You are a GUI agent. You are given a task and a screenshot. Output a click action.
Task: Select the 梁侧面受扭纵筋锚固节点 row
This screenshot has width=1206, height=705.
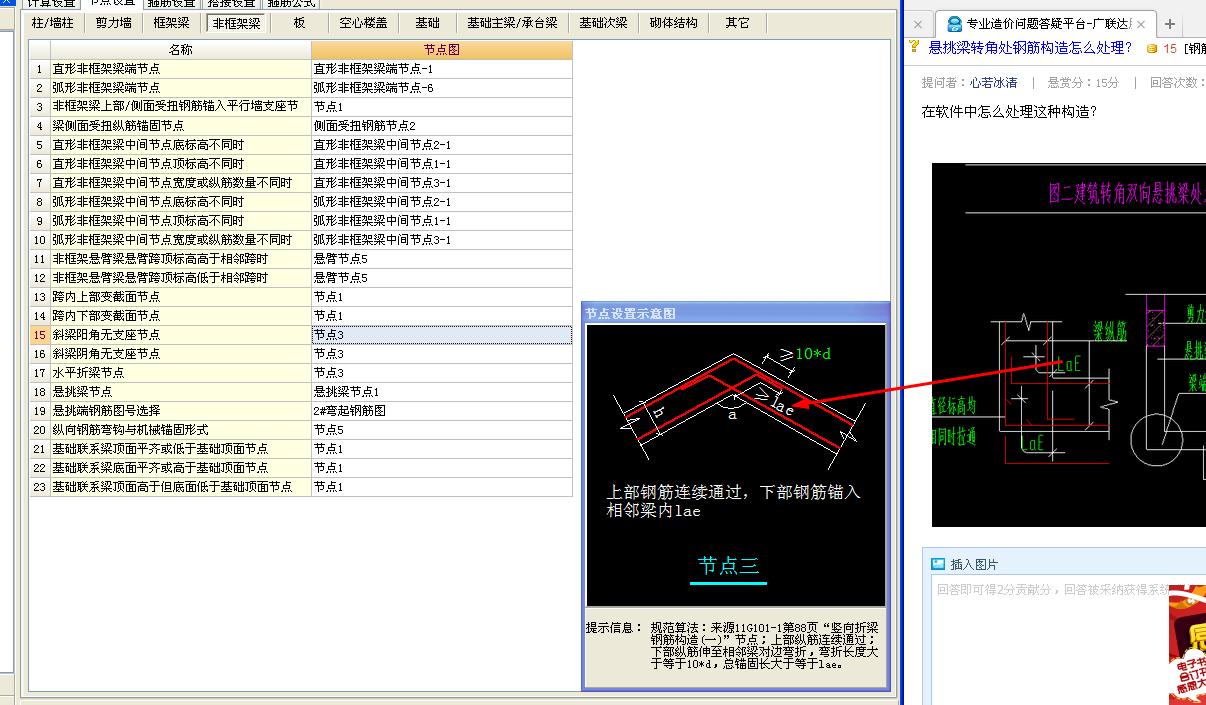point(181,126)
